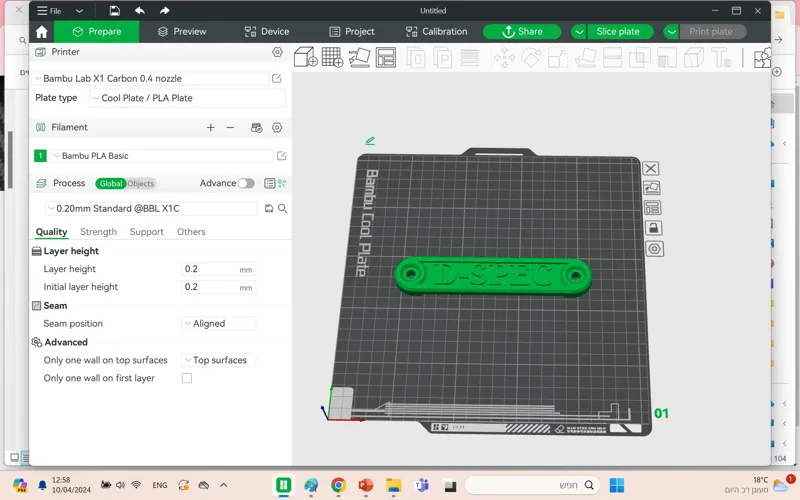Screen dimensions: 800x500
Task: Click the Initial layer height input field
Action: click(x=218, y=287)
